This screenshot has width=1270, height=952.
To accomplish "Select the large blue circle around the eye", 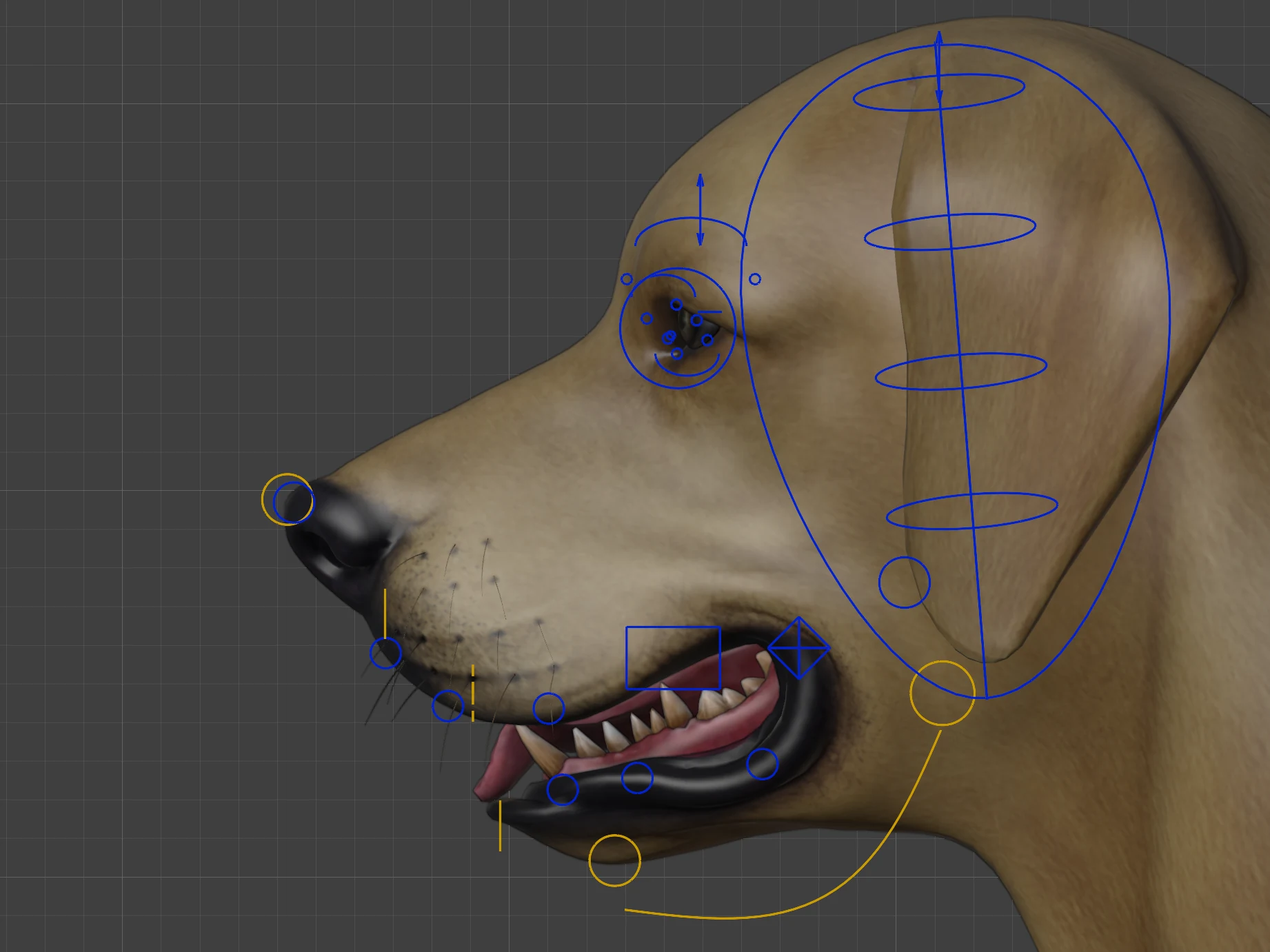I will click(x=677, y=327).
